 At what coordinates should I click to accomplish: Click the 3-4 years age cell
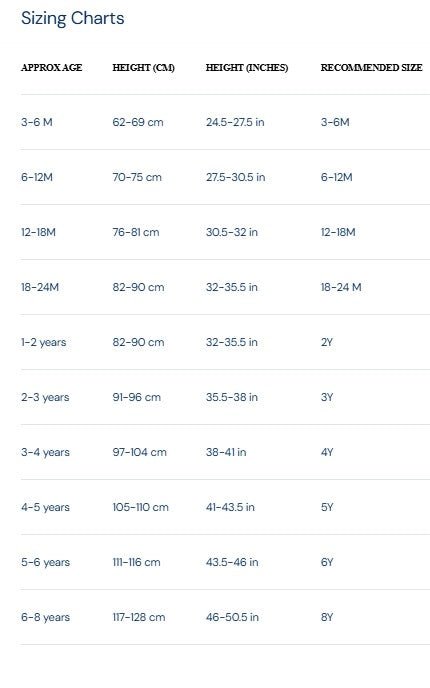[x=45, y=452]
